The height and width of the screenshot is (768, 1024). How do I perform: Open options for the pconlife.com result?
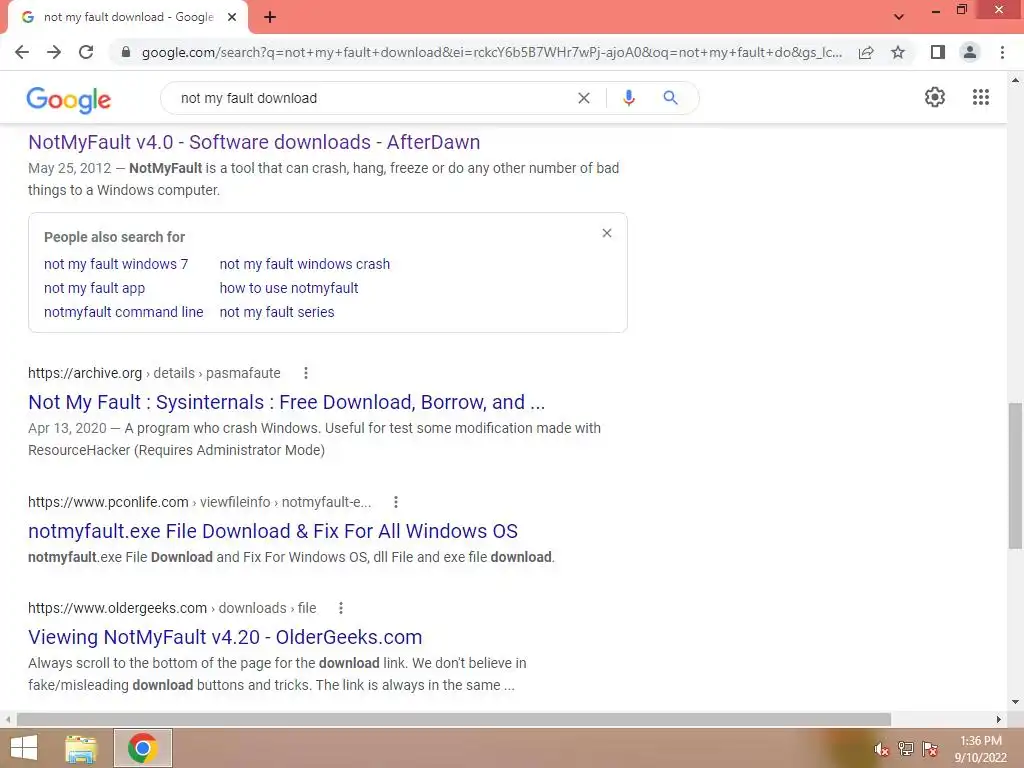click(x=396, y=502)
